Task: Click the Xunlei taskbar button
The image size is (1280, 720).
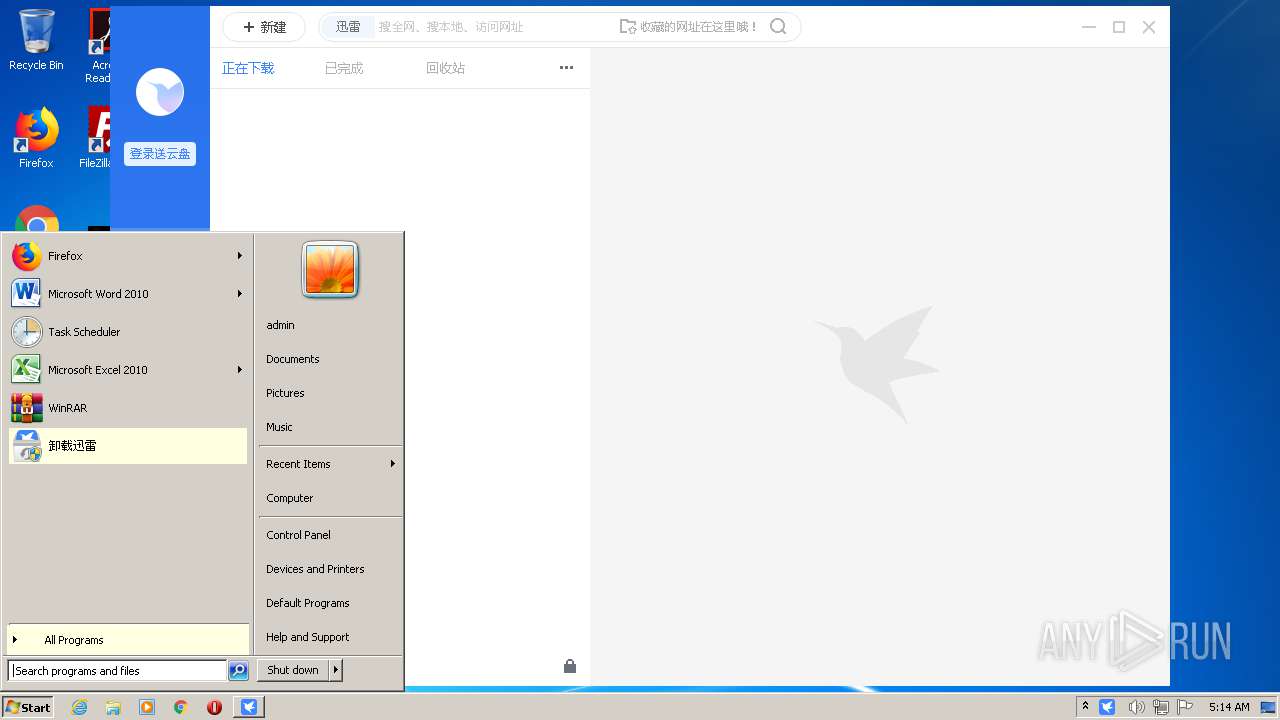Action: point(249,707)
